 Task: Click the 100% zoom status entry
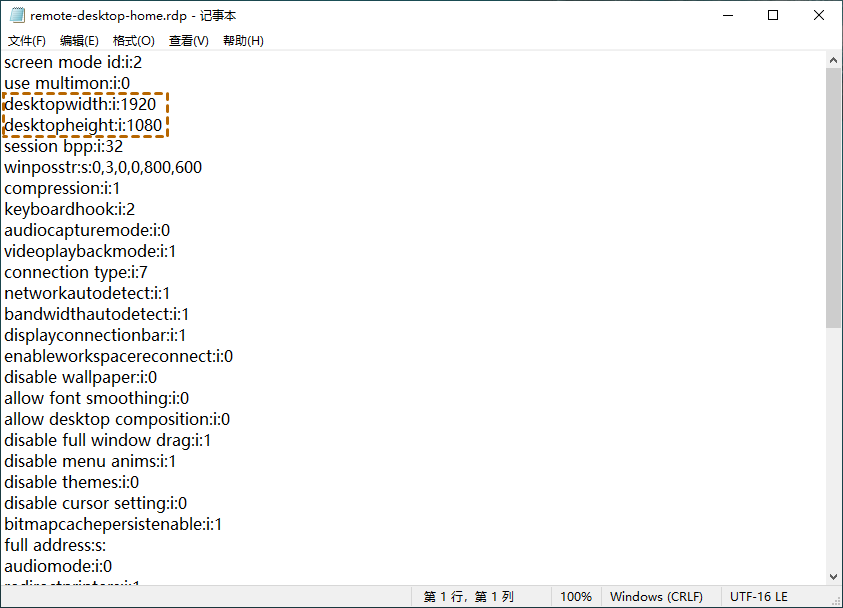(576, 597)
